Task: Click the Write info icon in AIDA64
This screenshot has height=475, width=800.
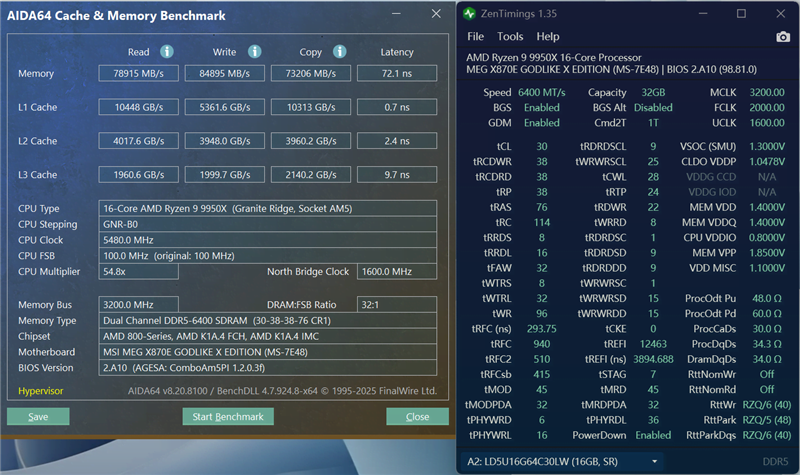Action: coord(255,52)
